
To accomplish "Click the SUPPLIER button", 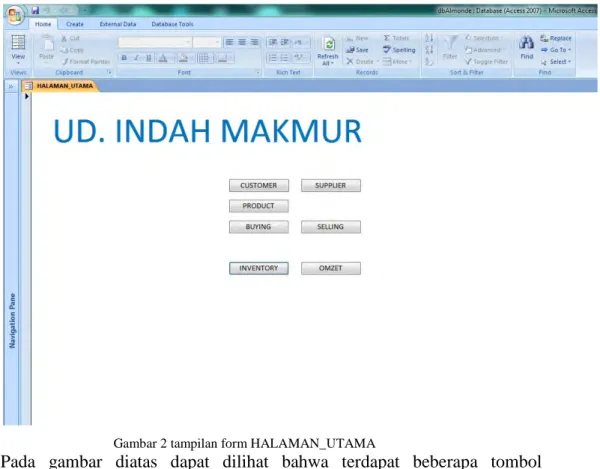I will pyautogui.click(x=331, y=186).
